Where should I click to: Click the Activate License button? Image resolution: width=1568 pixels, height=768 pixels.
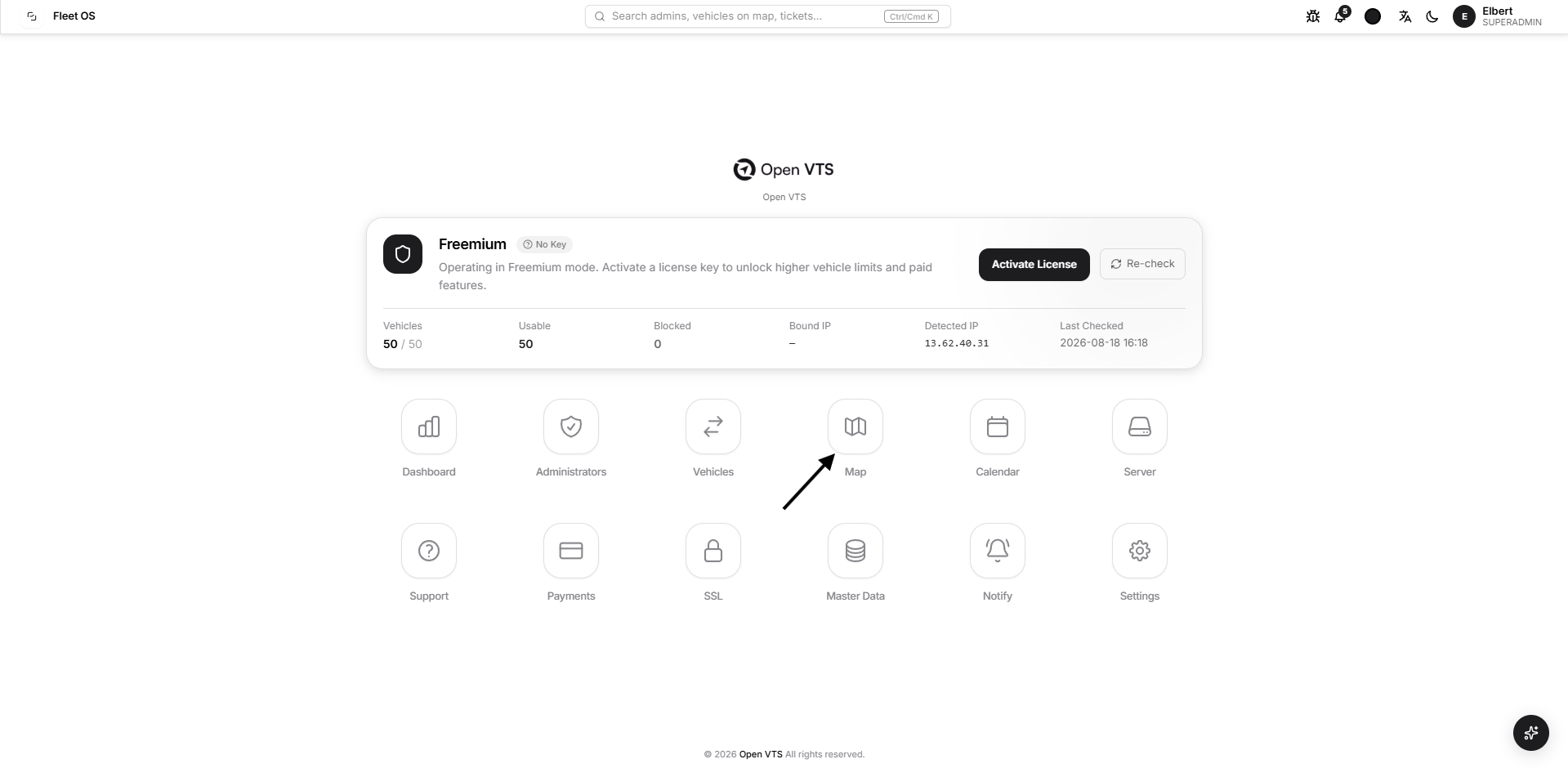pos(1034,265)
